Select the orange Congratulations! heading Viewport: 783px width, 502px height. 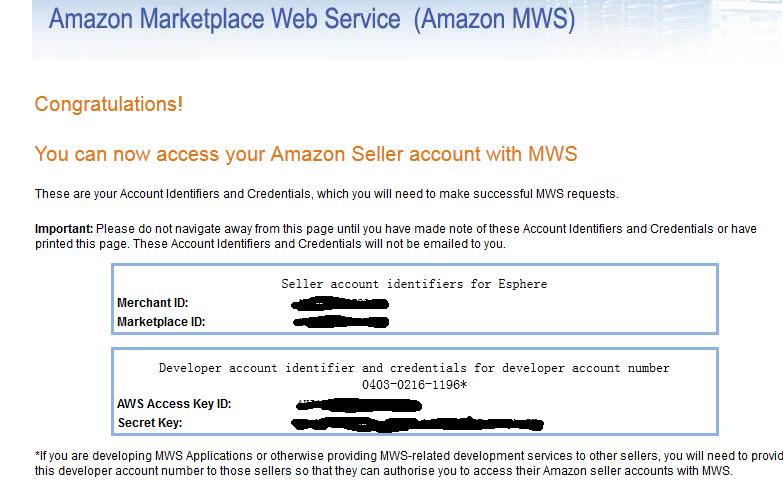[108, 104]
